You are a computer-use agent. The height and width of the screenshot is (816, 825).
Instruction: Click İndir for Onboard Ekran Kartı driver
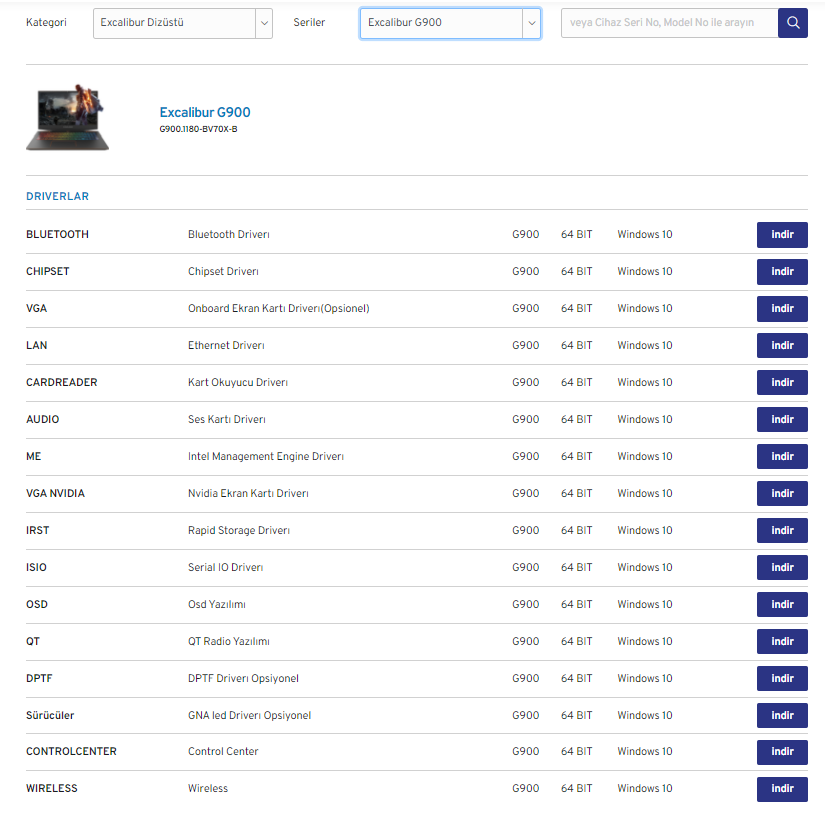782,308
